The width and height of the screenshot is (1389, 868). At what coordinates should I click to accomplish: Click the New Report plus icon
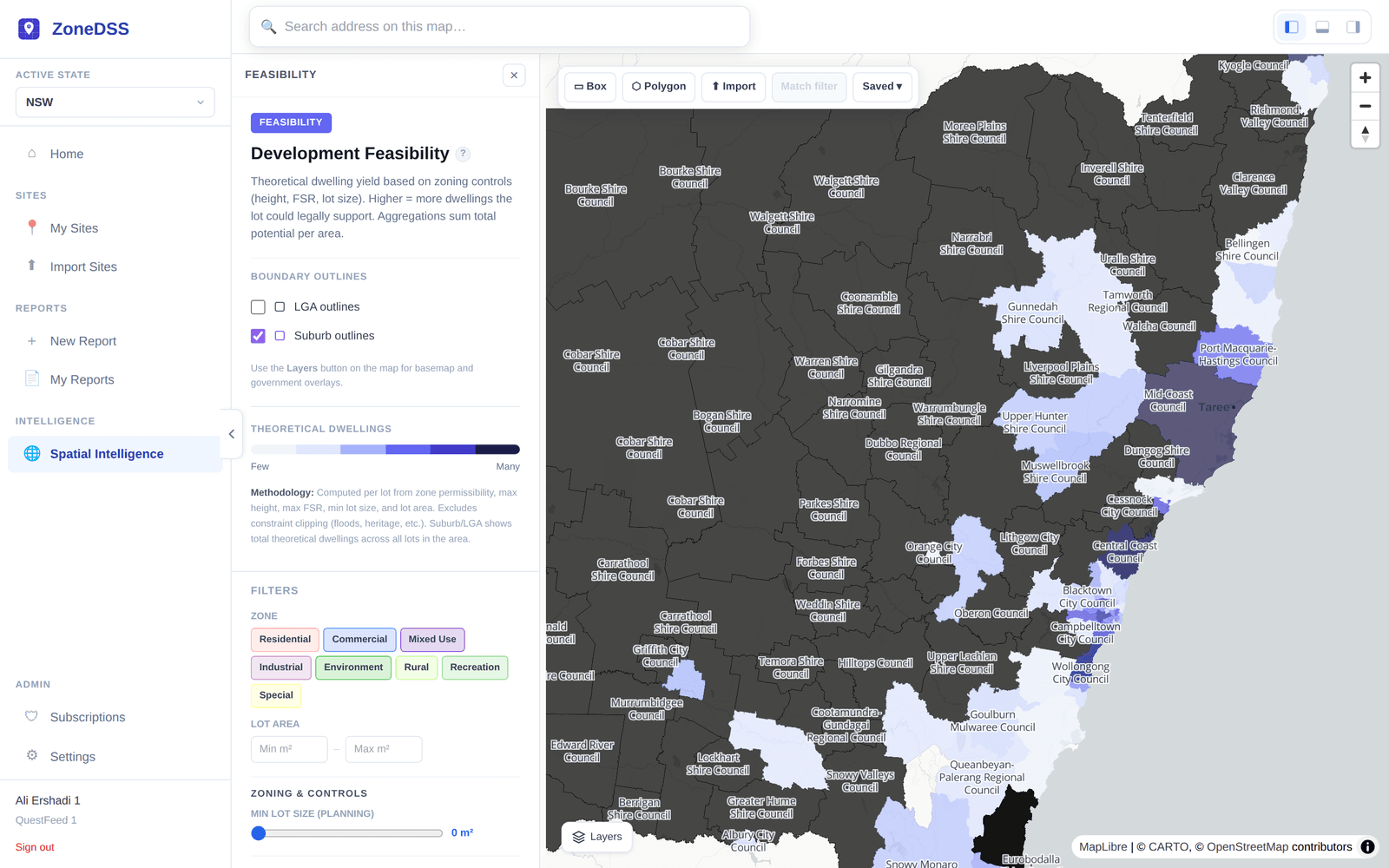click(x=32, y=341)
